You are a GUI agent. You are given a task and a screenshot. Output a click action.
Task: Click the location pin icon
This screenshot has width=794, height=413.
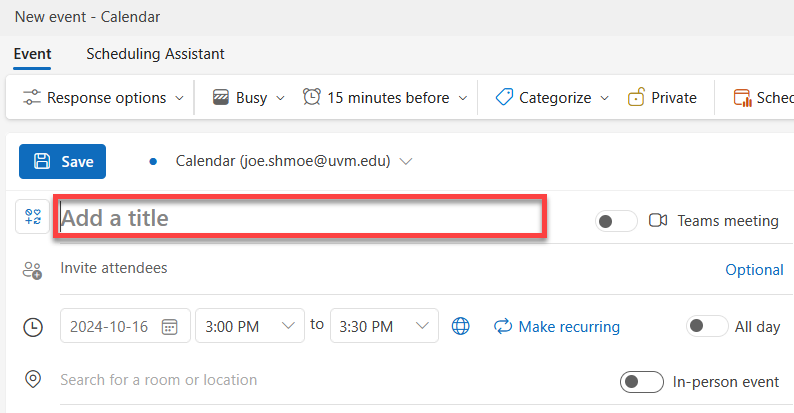click(x=33, y=379)
